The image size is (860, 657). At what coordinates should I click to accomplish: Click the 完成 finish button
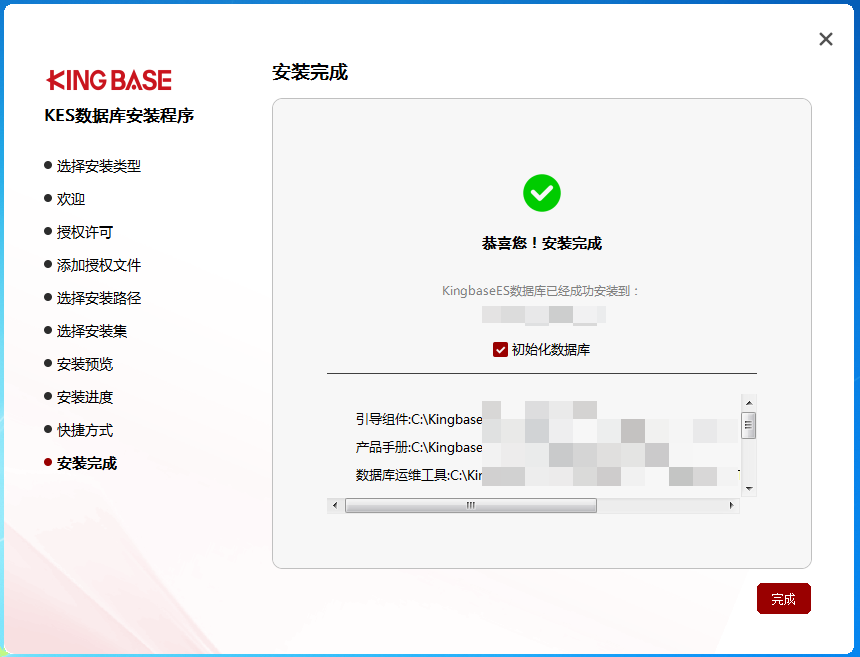[x=783, y=598]
